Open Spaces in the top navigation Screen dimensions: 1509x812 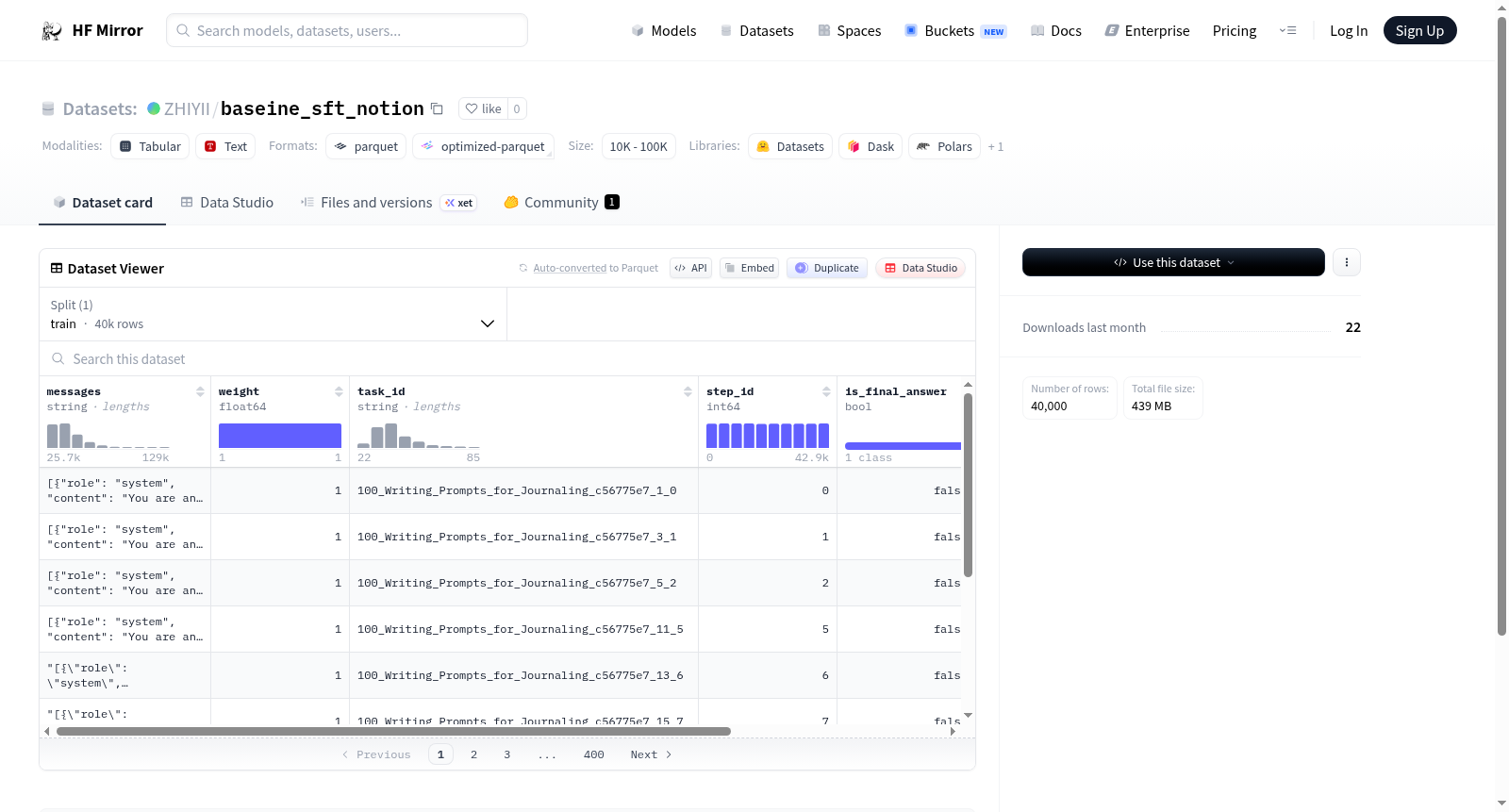pos(849,31)
